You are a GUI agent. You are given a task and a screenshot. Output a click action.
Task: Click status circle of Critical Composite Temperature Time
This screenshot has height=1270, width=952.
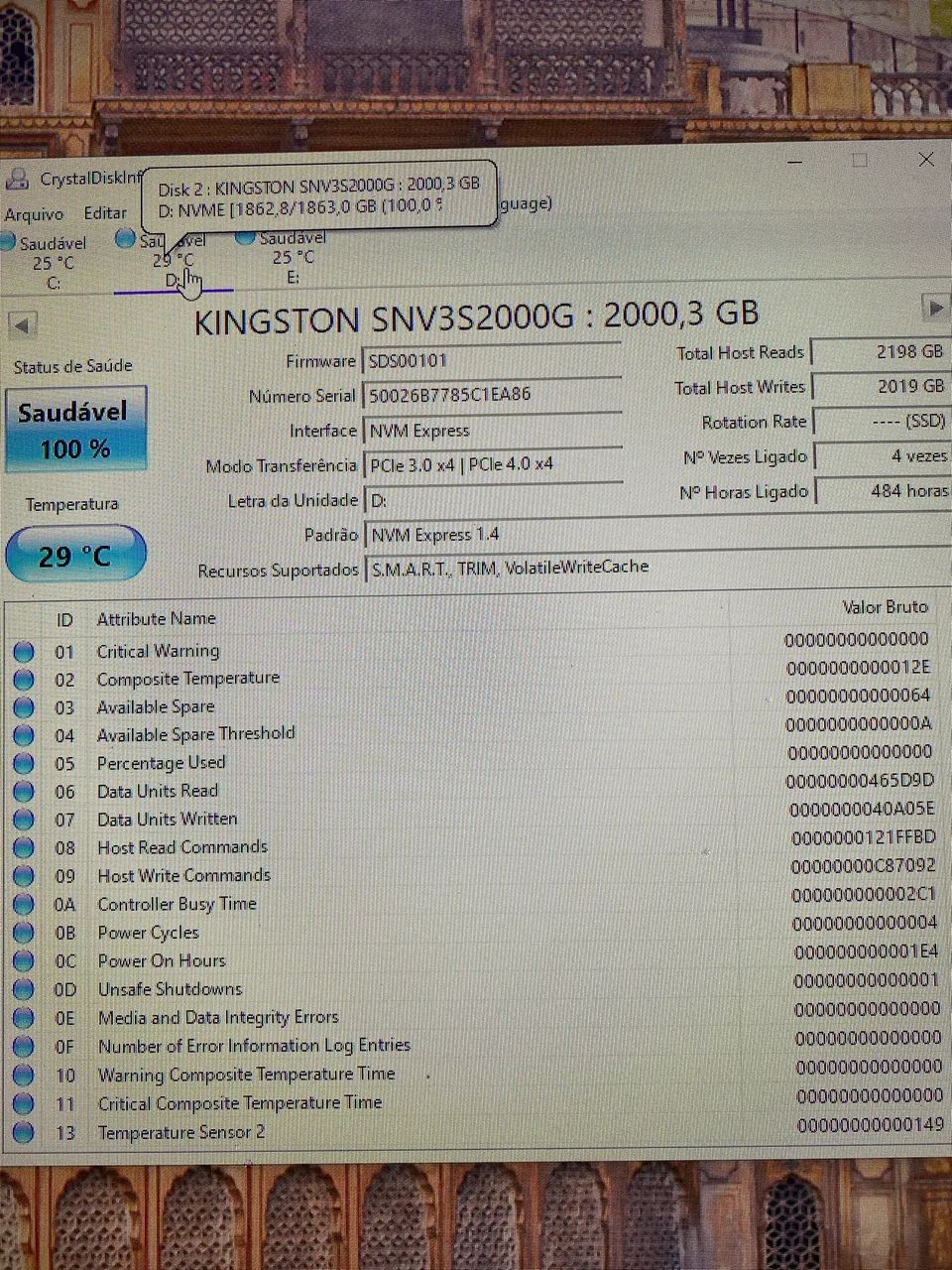pos(24,1104)
